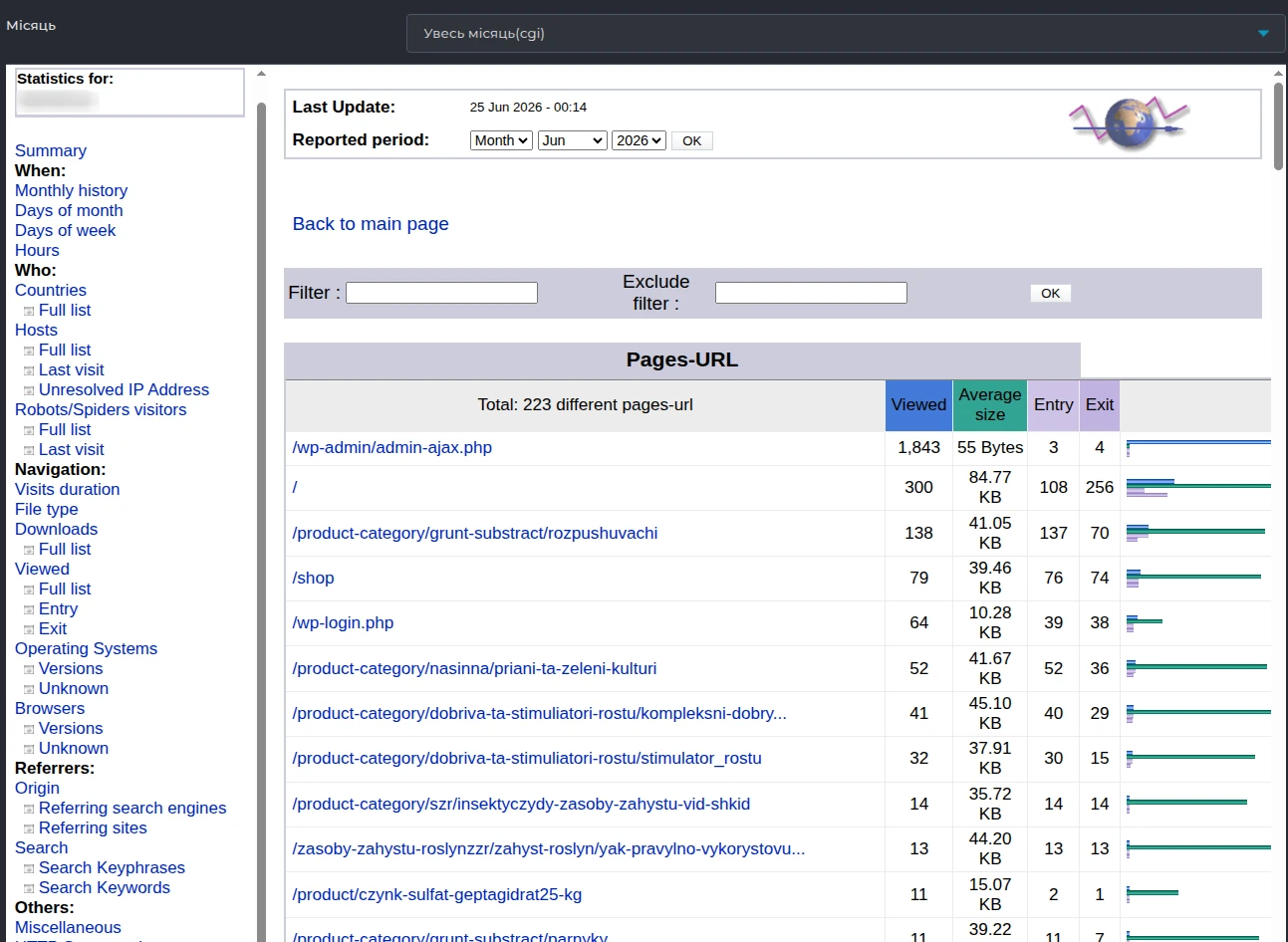Open grunt-substract/rozpushuvachi category link

coord(474,533)
